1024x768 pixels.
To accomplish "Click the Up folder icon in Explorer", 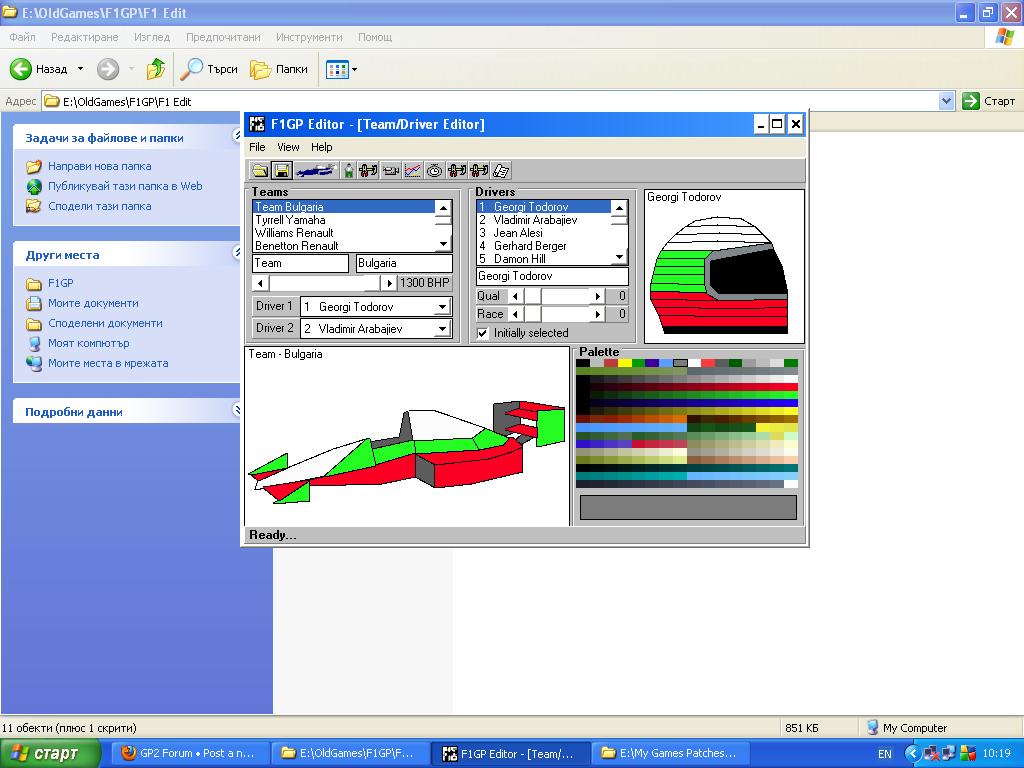I will [156, 69].
